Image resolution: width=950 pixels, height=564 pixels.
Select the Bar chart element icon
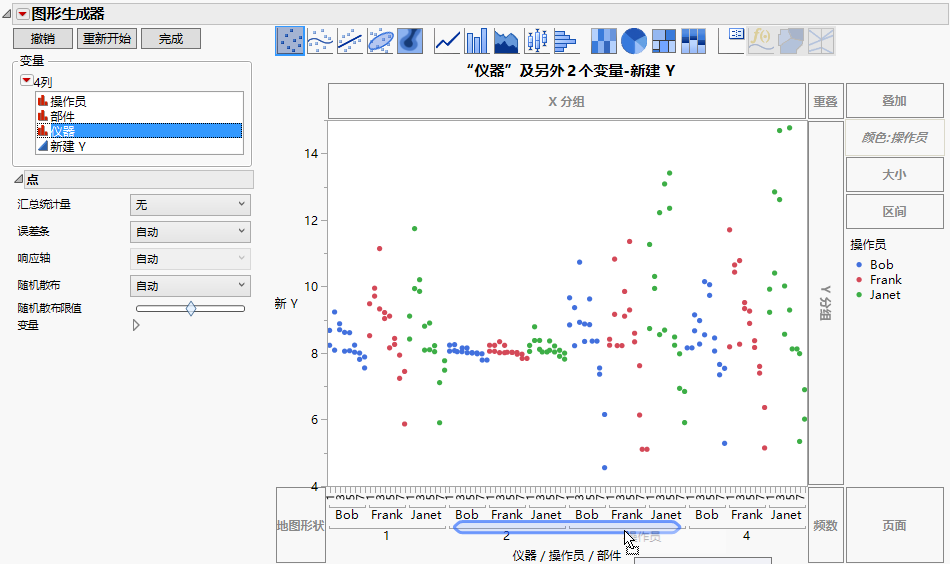coord(477,40)
